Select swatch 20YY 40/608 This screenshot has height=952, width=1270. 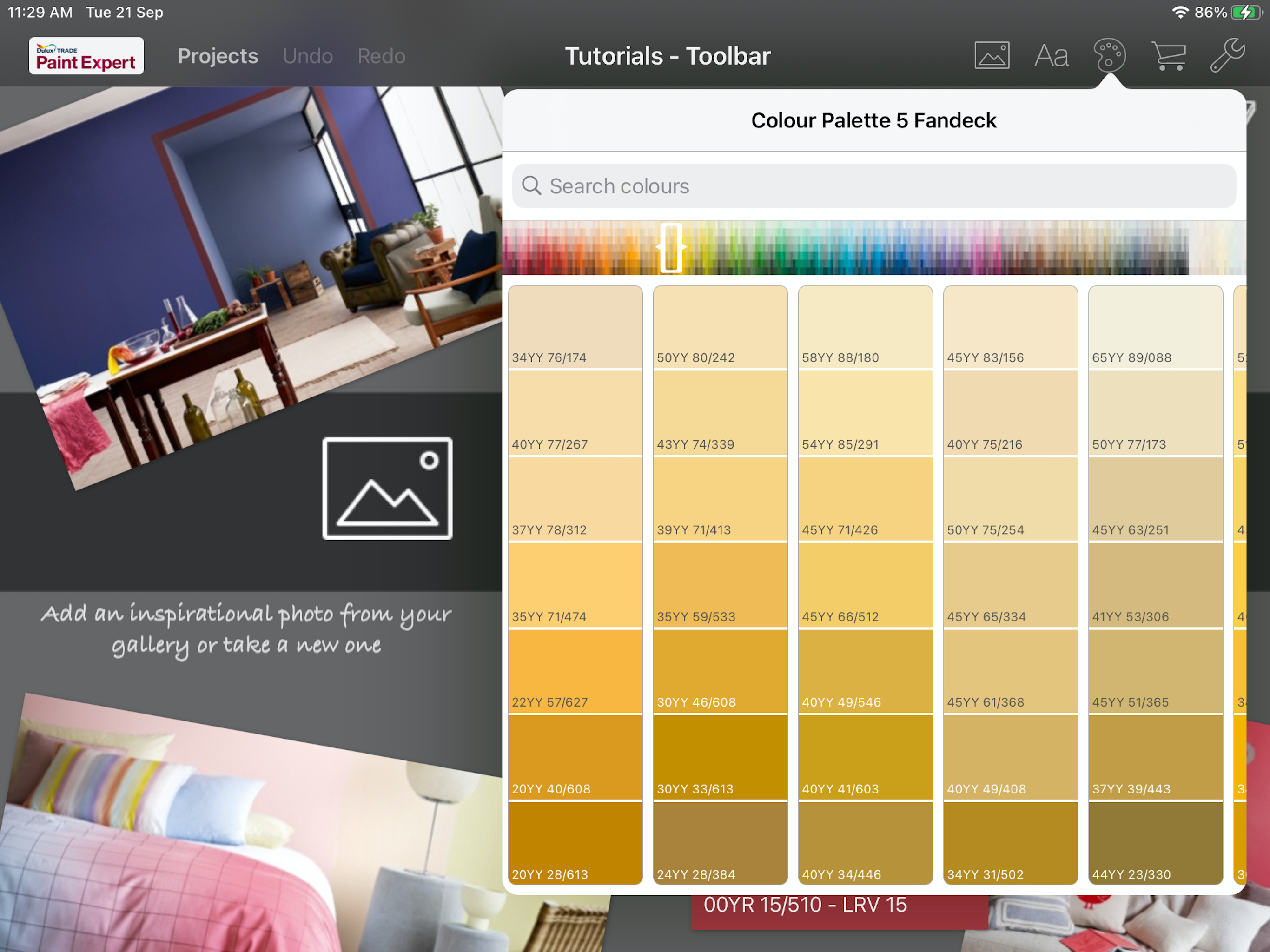click(x=575, y=757)
